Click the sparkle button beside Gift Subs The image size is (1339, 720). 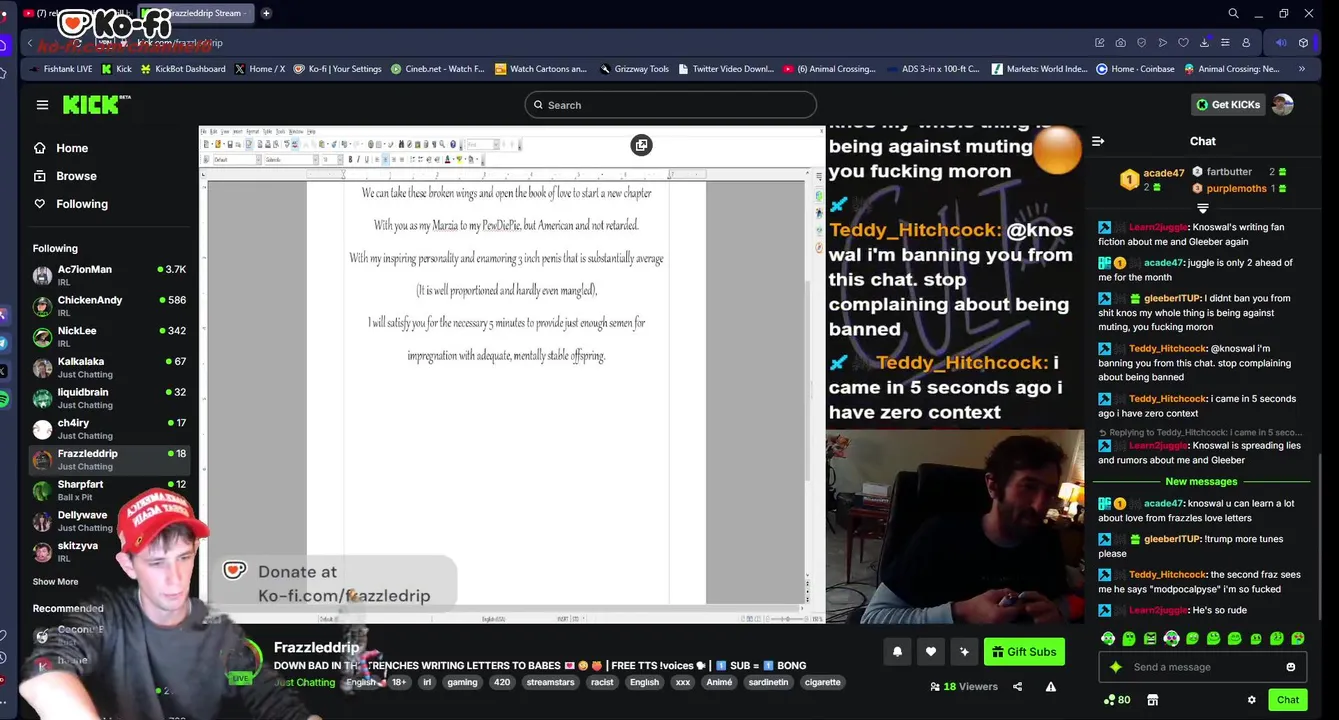point(964,652)
